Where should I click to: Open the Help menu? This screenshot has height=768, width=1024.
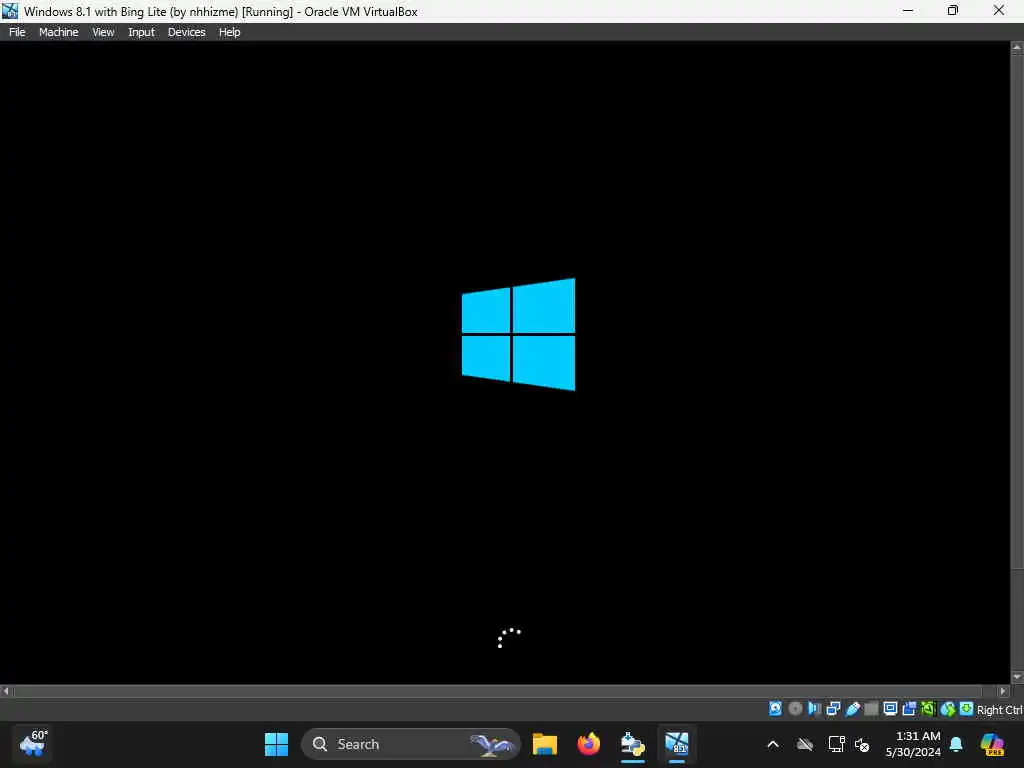tap(229, 32)
